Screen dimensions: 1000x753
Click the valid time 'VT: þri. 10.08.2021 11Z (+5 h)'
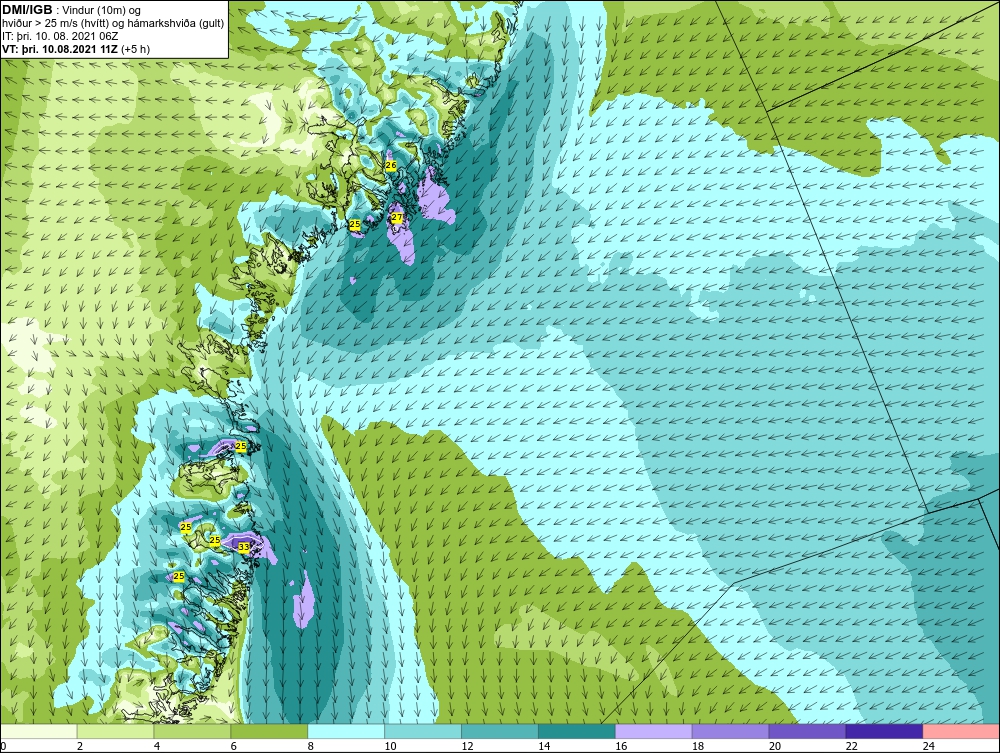(x=76, y=49)
